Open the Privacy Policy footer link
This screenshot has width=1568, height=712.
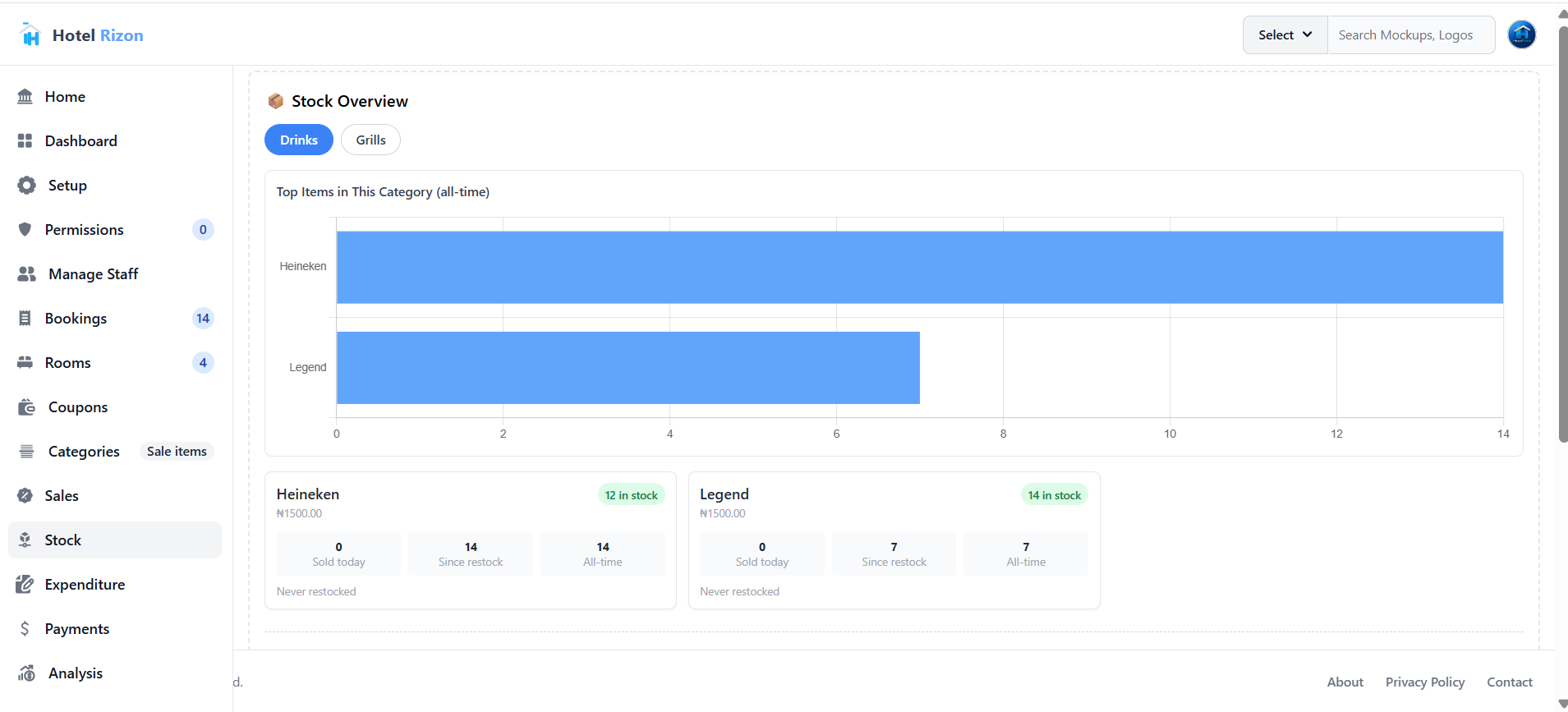coord(1425,682)
